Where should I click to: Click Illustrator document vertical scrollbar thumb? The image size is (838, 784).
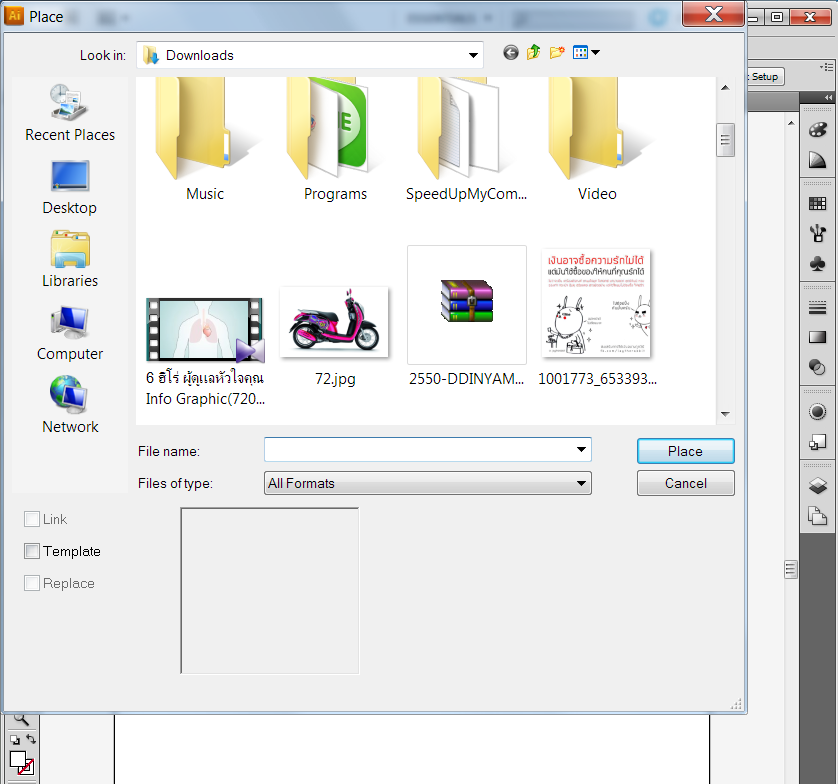791,569
